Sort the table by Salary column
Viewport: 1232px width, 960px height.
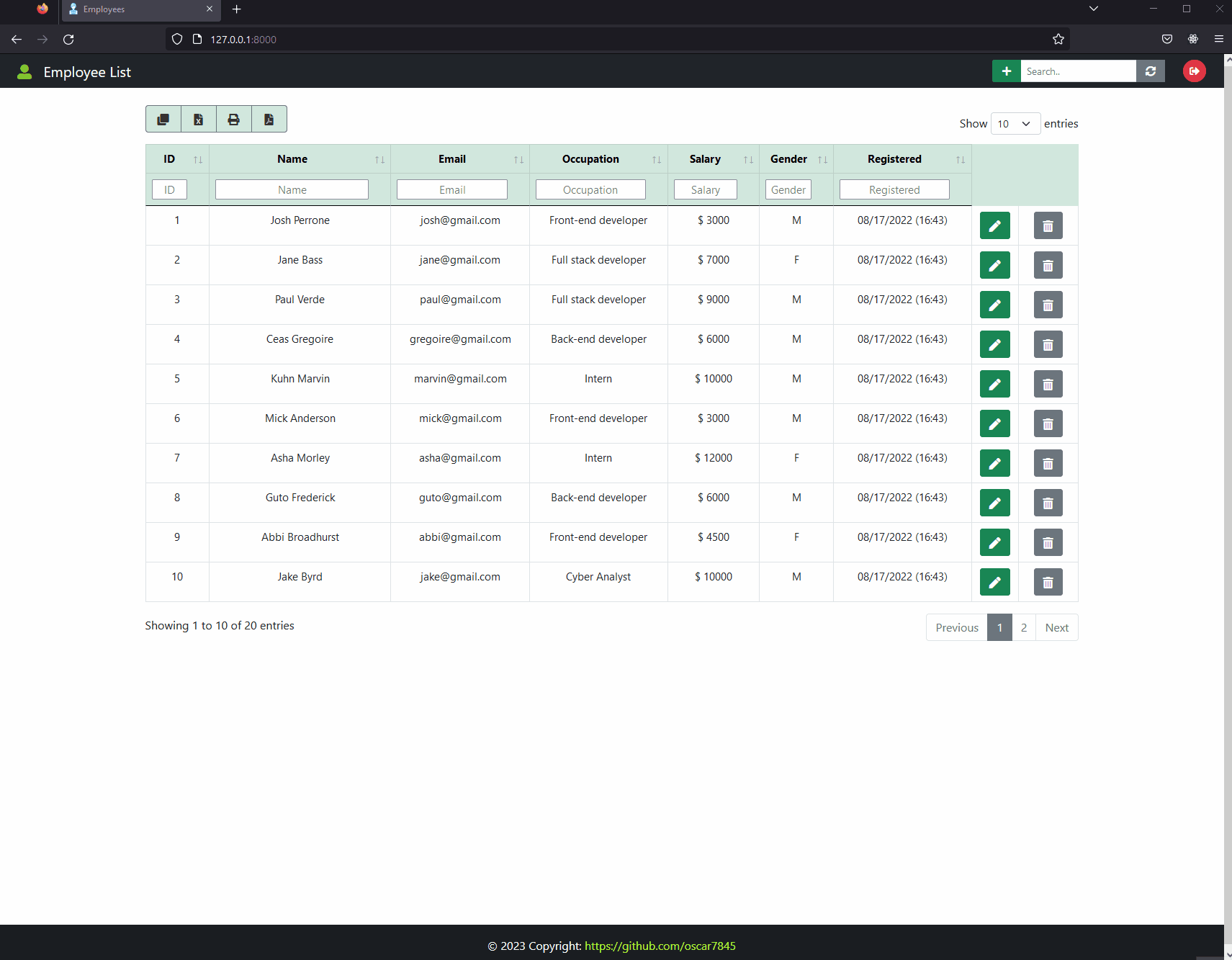(714, 159)
